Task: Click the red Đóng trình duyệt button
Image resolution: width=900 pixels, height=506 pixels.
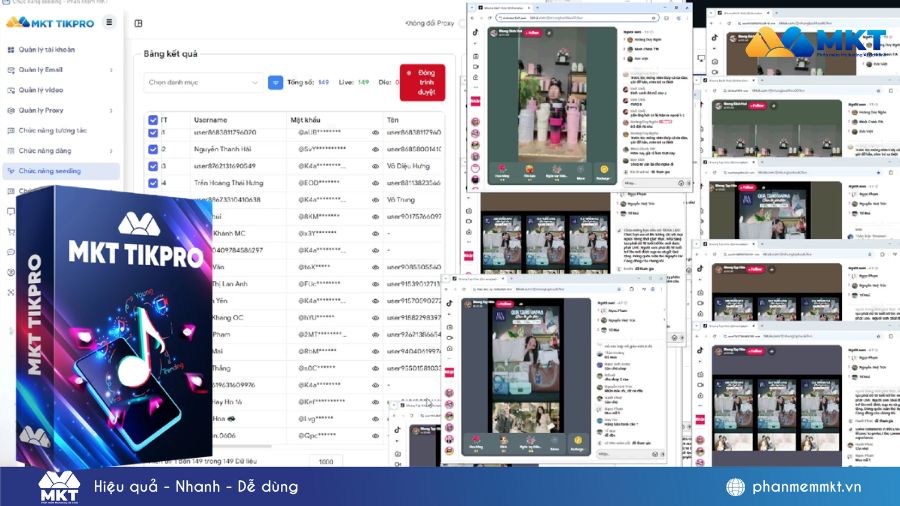Action: (x=422, y=83)
